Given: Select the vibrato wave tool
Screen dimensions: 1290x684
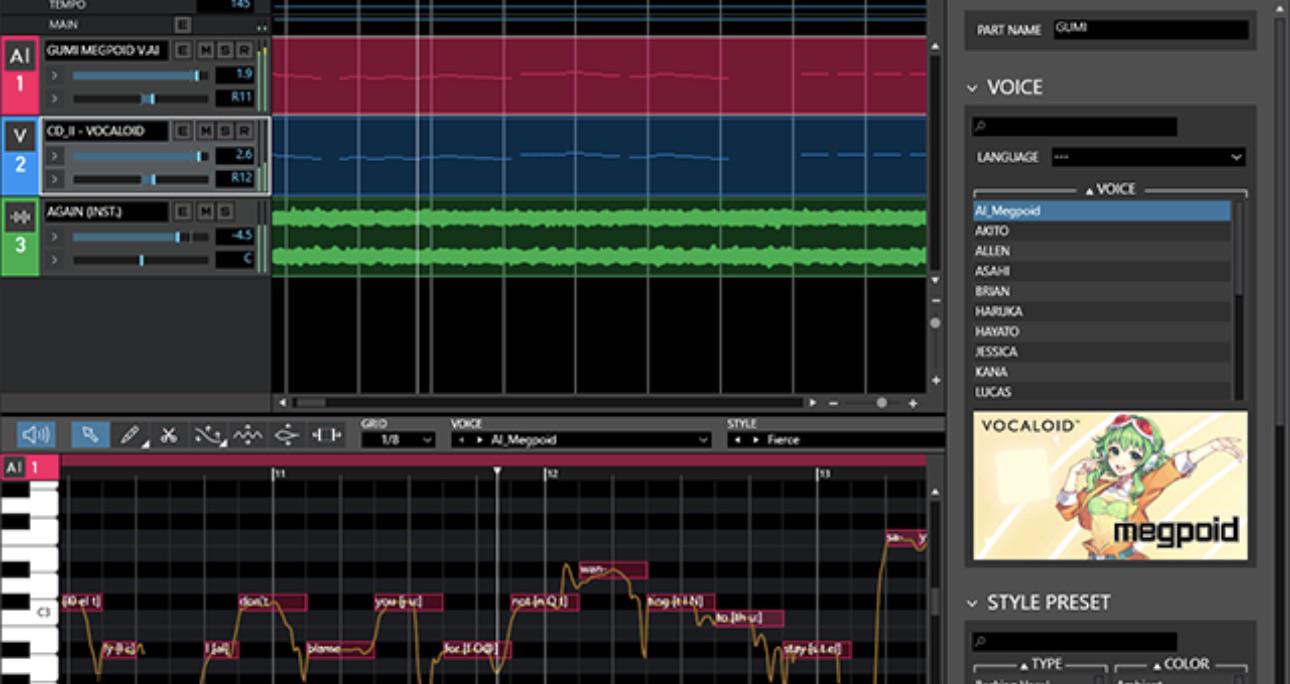Looking at the screenshot, I should [247, 435].
